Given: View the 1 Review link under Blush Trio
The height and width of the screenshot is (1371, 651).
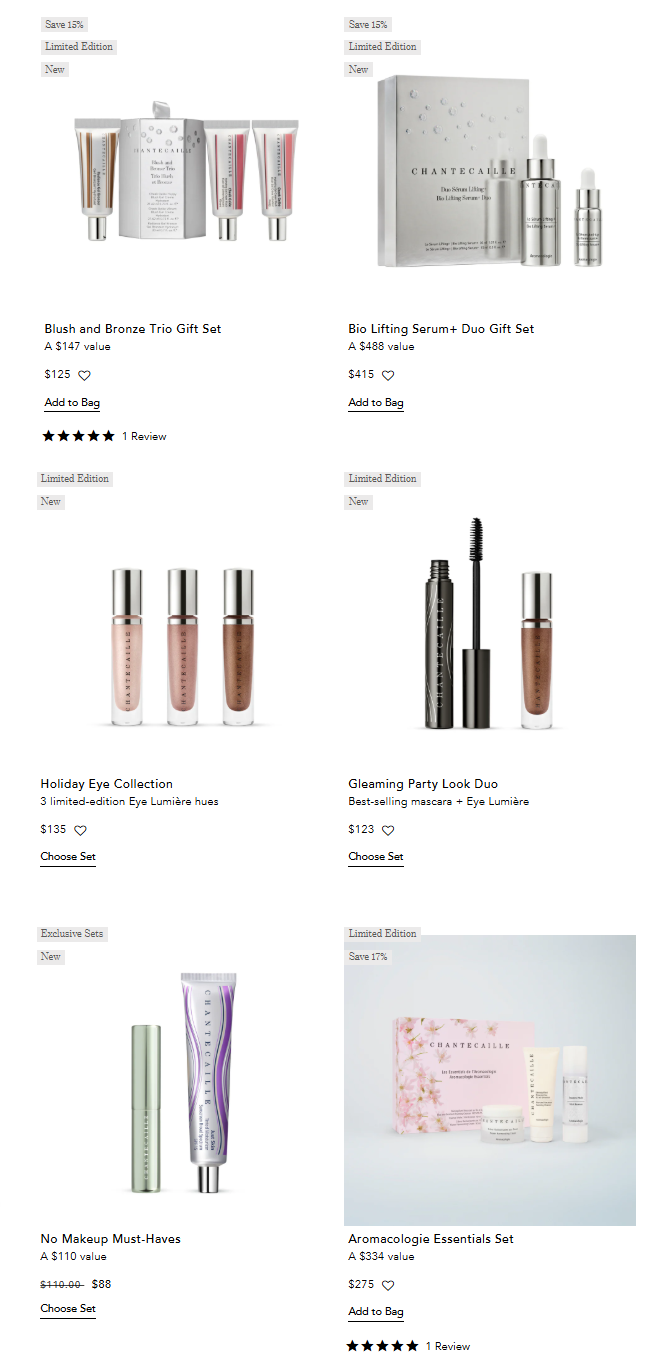Looking at the screenshot, I should click(x=144, y=436).
